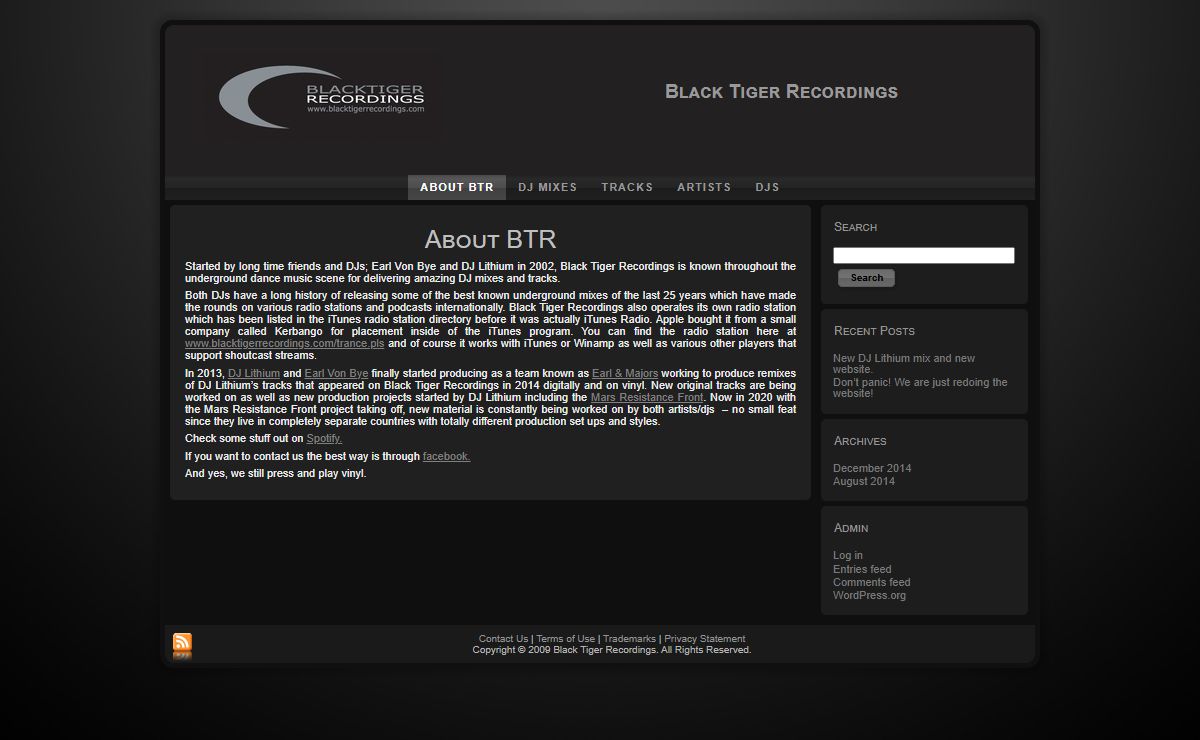This screenshot has height=740, width=1200.
Task: Focus the sidebar search input field
Action: (x=924, y=256)
